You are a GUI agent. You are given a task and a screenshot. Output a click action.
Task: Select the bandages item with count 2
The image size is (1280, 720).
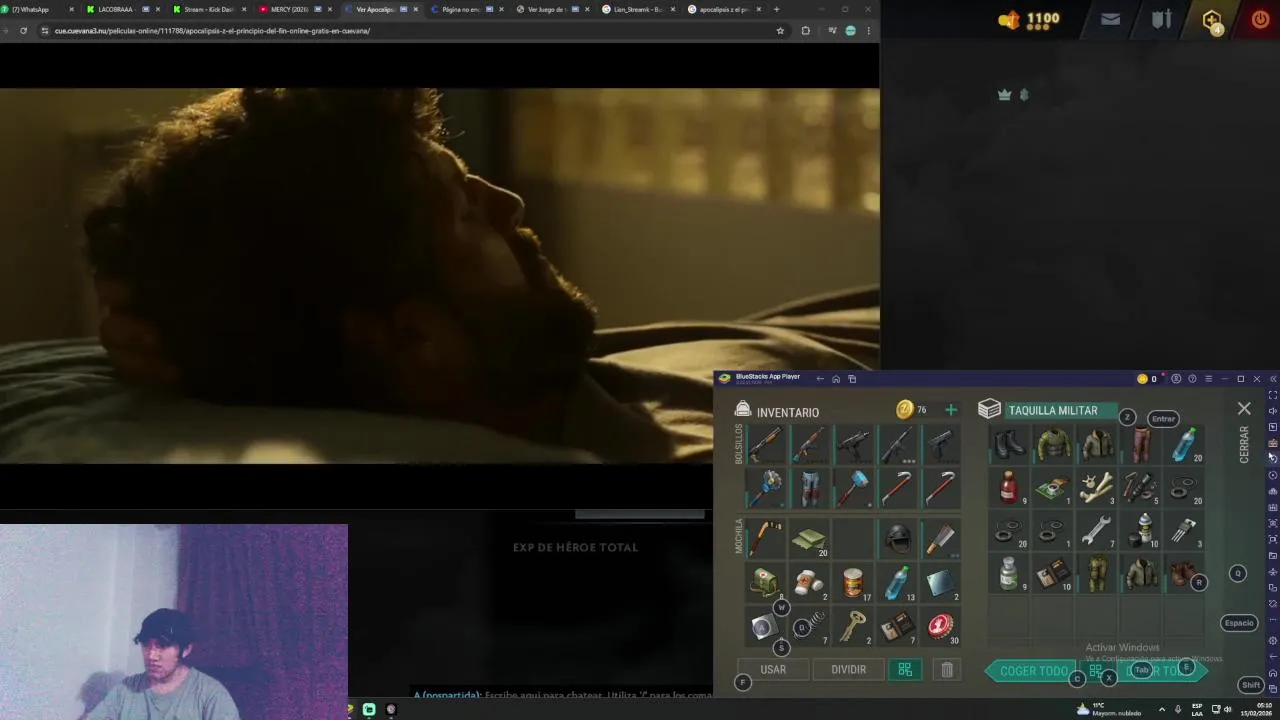coord(809,583)
